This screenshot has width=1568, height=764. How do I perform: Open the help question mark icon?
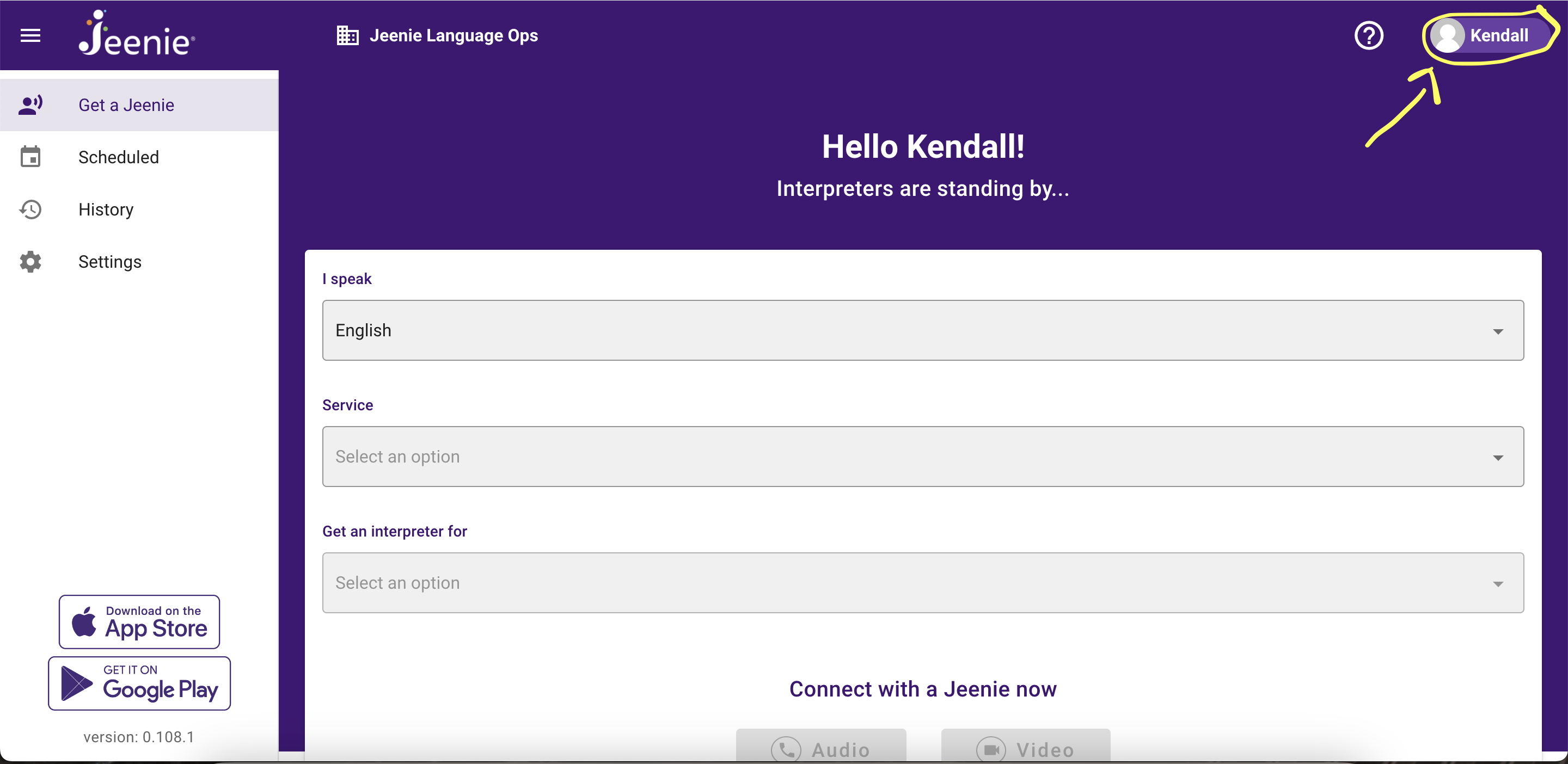tap(1369, 35)
